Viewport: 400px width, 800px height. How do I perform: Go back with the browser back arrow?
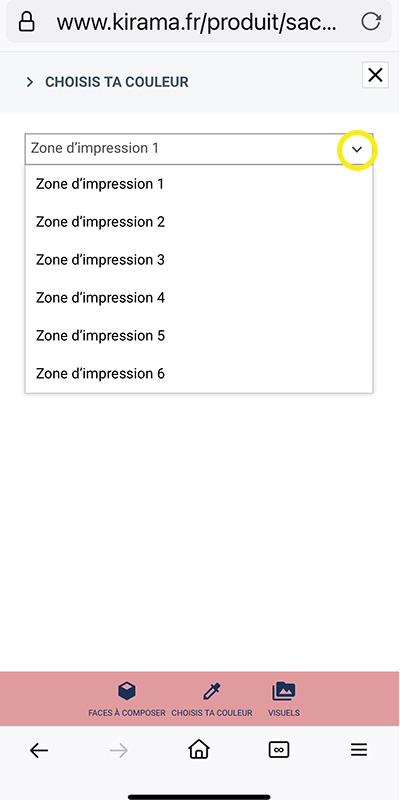[39, 750]
